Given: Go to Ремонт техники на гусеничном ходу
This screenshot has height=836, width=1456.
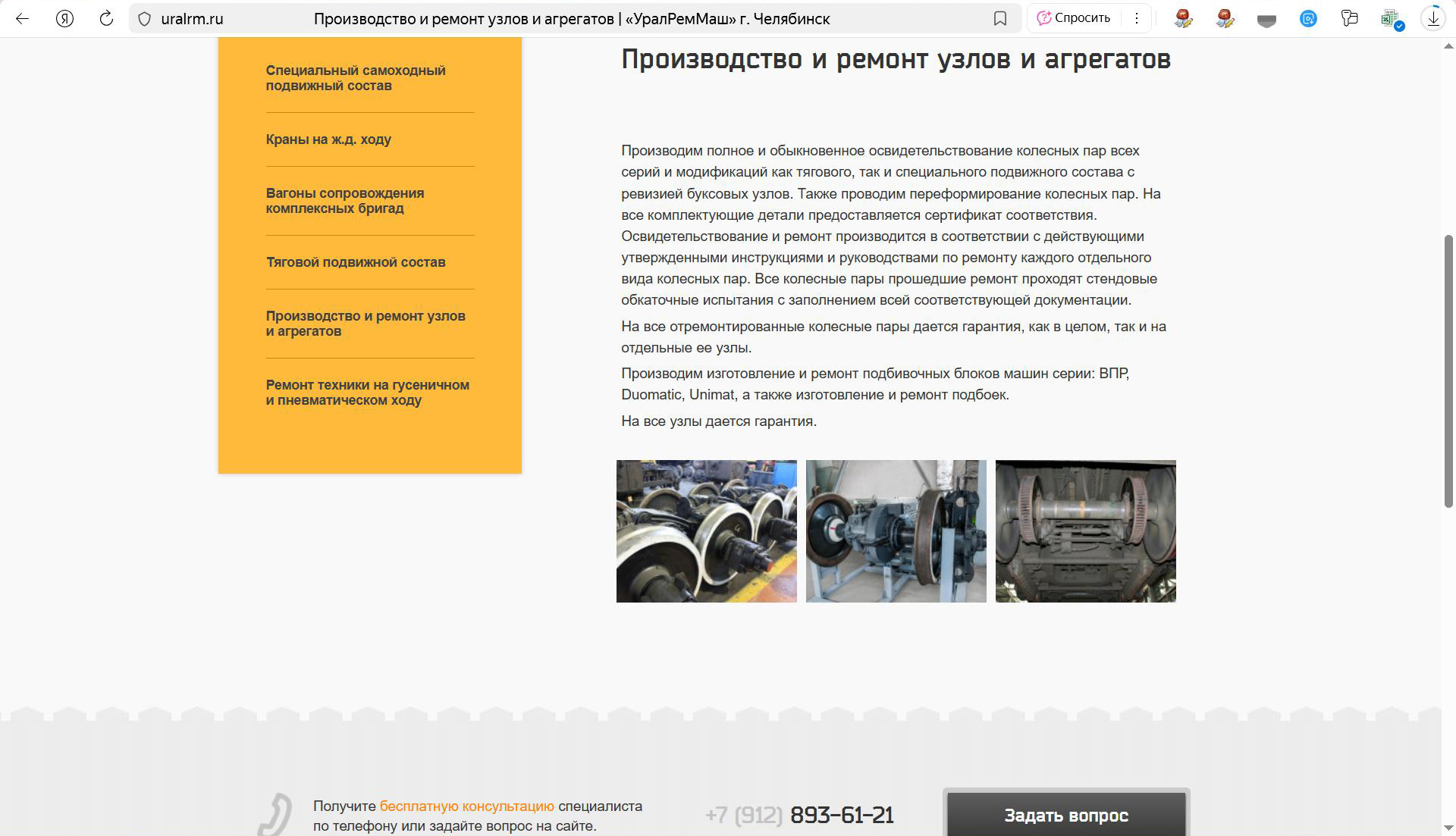Looking at the screenshot, I should pyautogui.click(x=367, y=393).
